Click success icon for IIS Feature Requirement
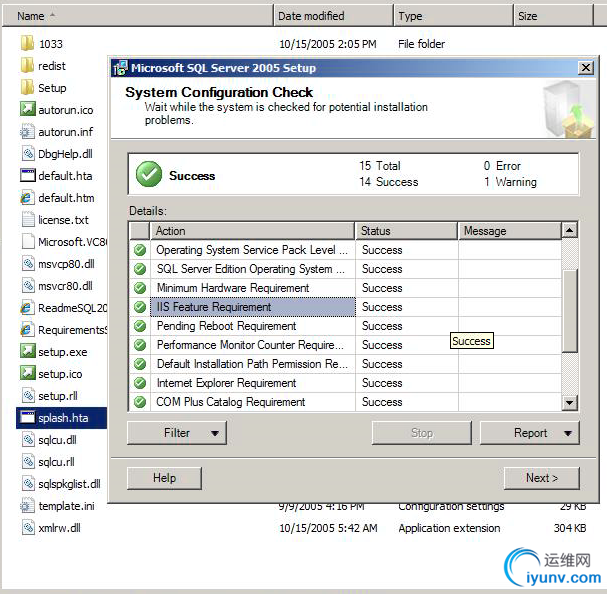The image size is (607, 594). (x=140, y=307)
